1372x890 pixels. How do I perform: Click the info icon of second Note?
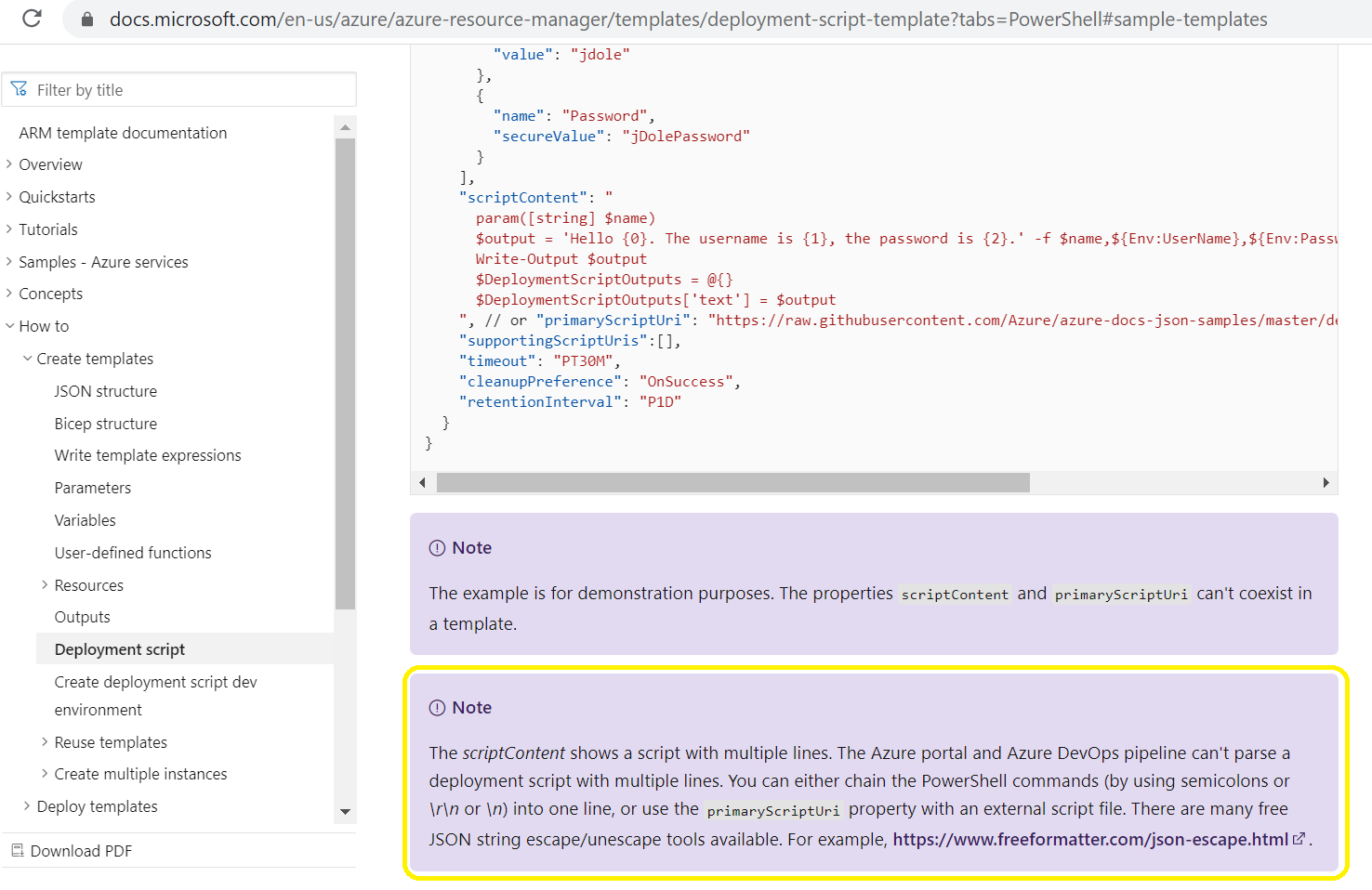[437, 708]
